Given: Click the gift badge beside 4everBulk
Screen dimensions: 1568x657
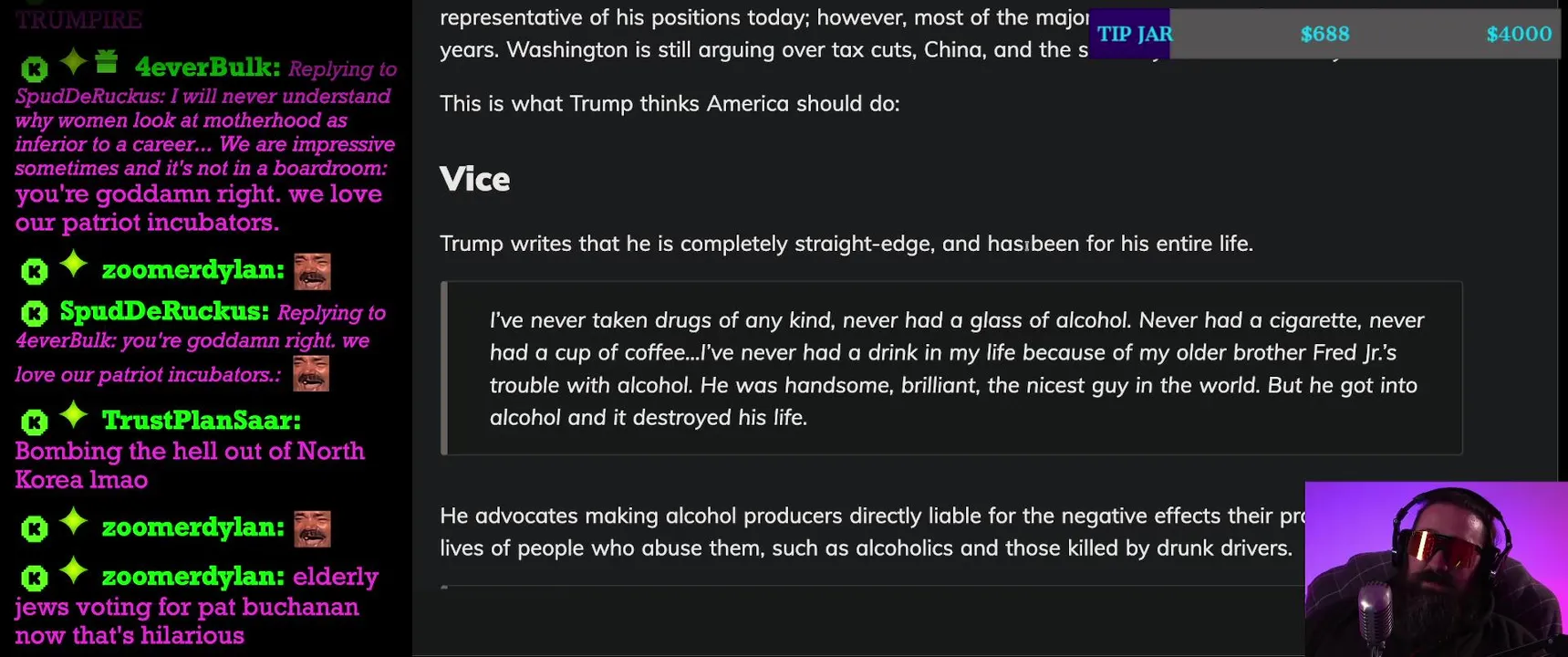Looking at the screenshot, I should 107,62.
